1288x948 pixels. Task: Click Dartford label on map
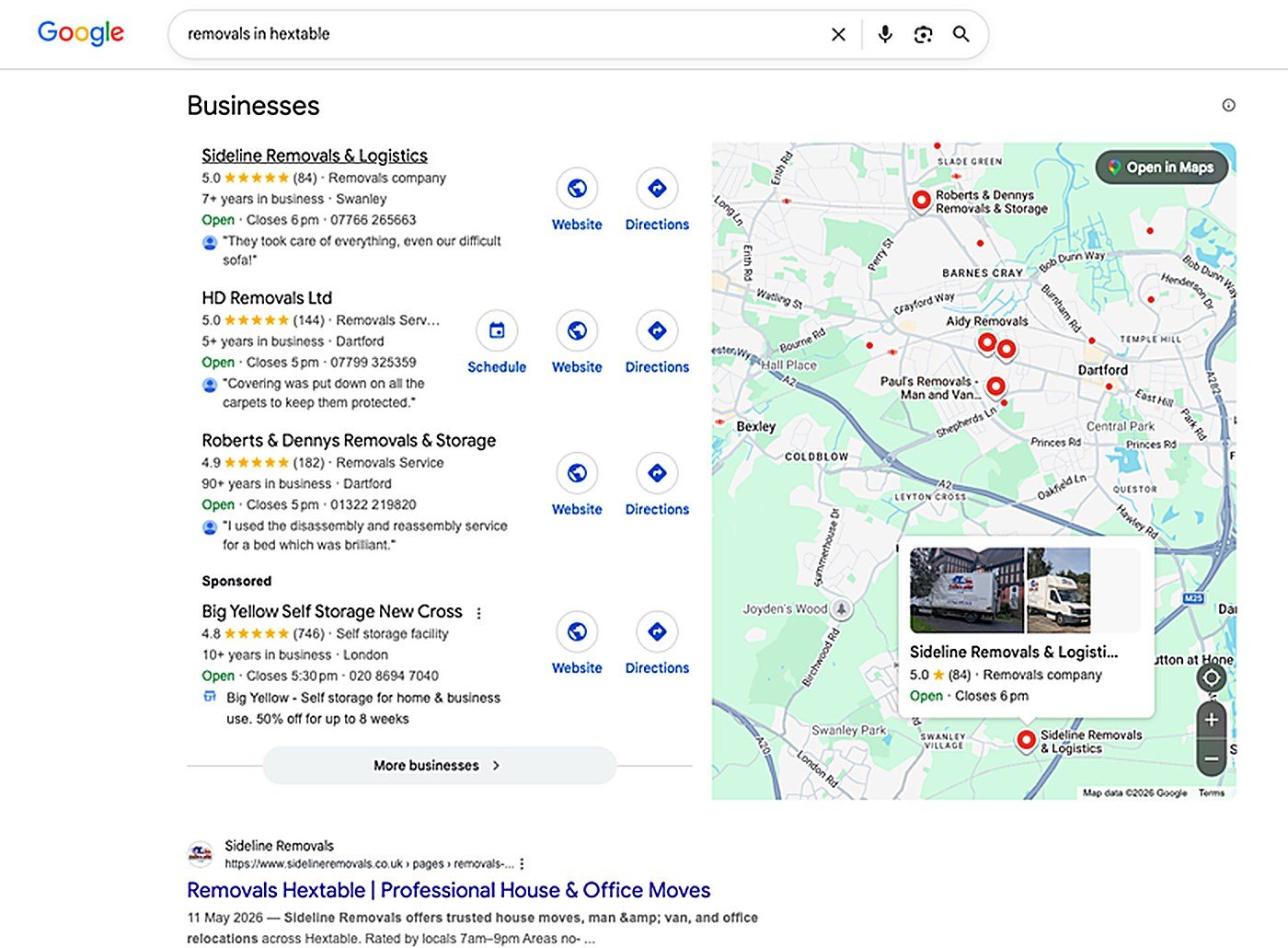(x=1102, y=370)
